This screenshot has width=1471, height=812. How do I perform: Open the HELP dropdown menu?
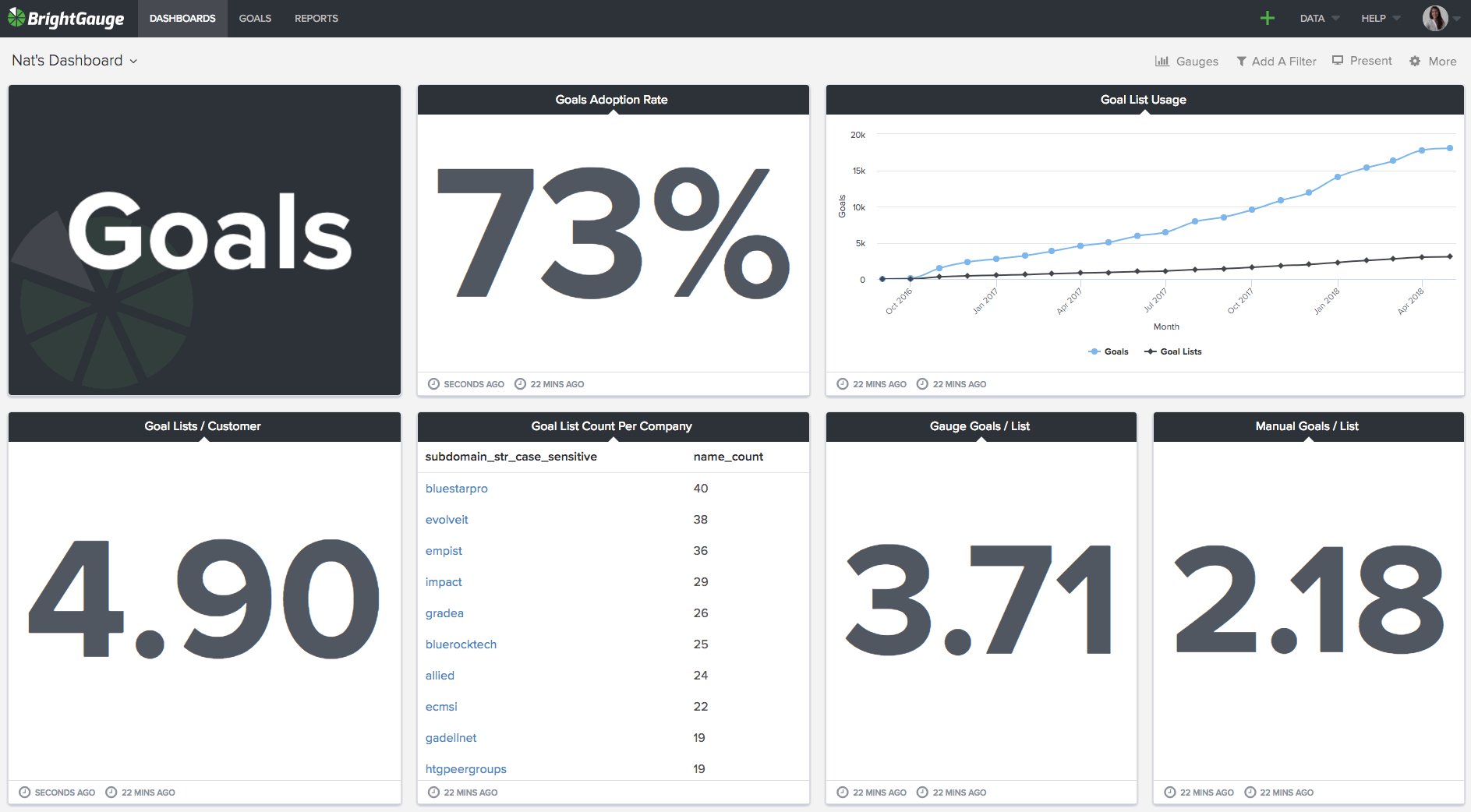(x=1381, y=18)
